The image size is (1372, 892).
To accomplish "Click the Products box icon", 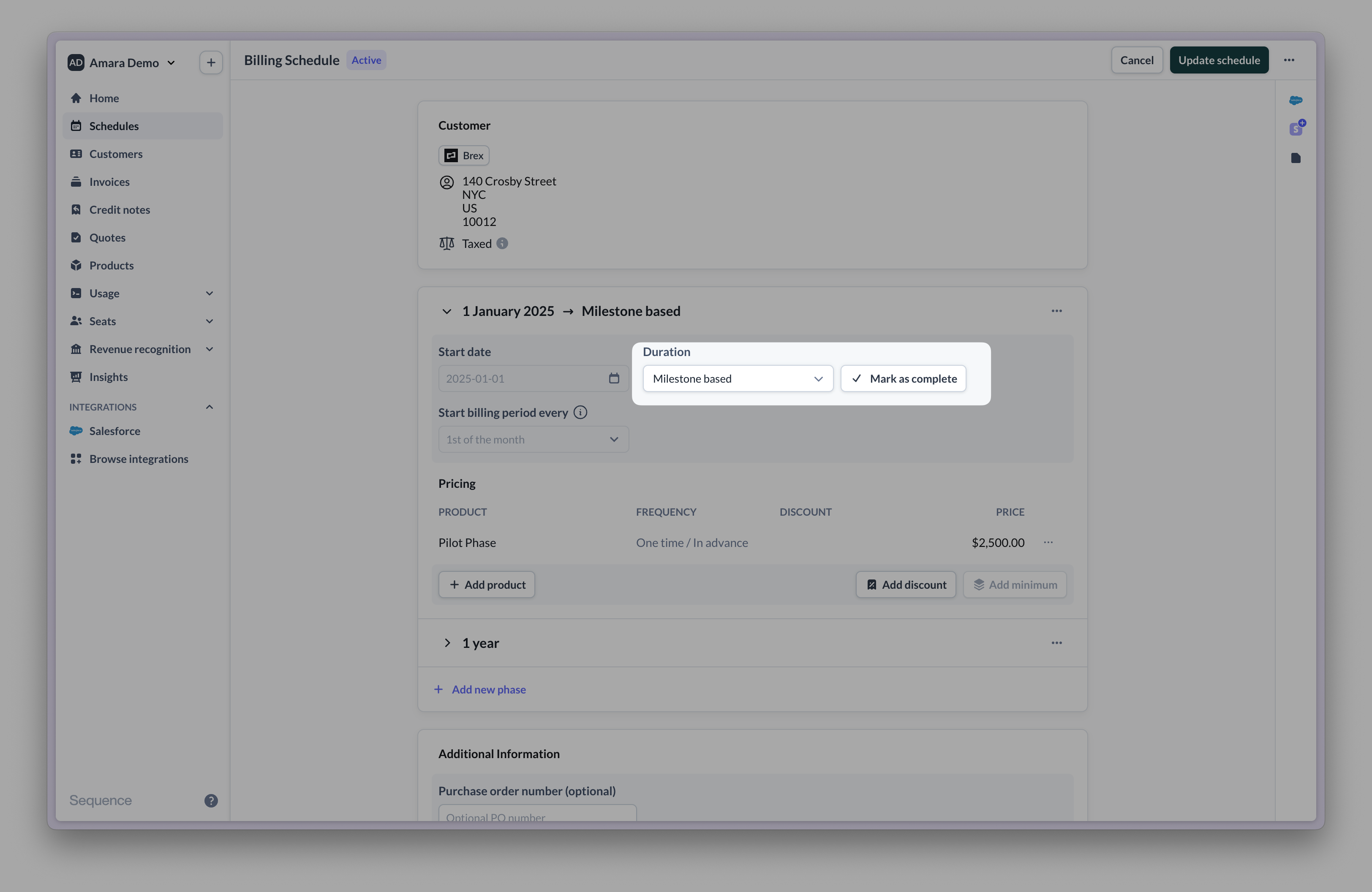I will pyautogui.click(x=76, y=265).
